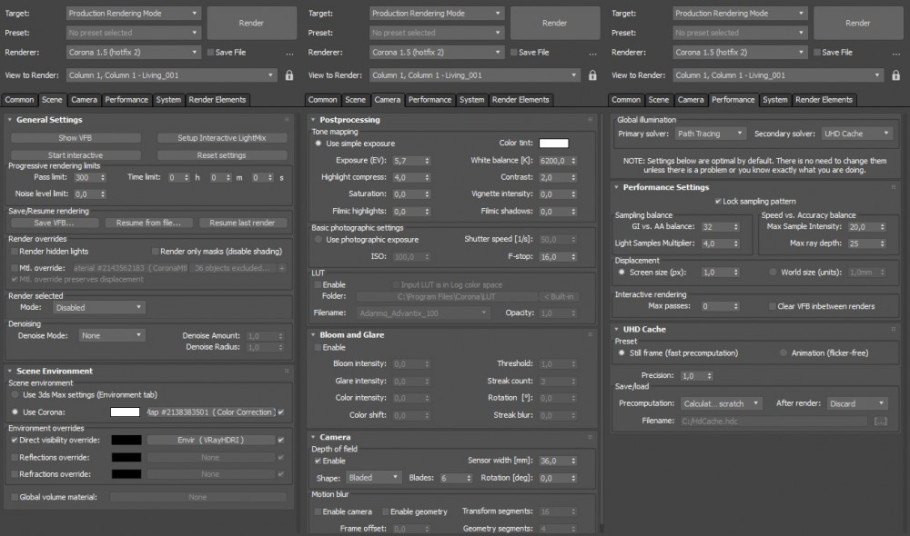The height and width of the screenshot is (536, 910).
Task: Click the GI vs. AA balance spinner arrows
Action: click(735, 227)
